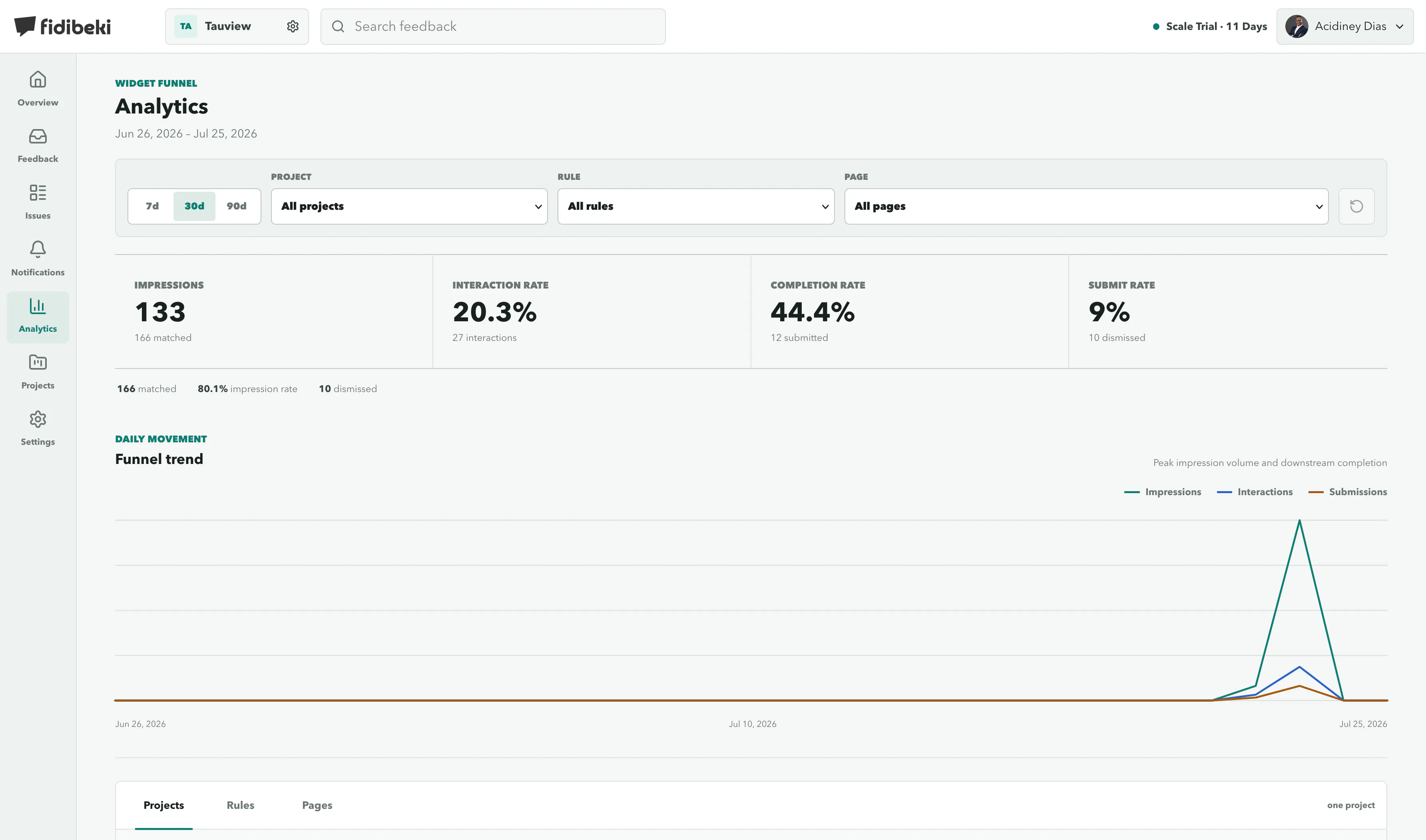This screenshot has width=1426, height=840.
Task: Click the Completion Rate 44.4% value
Action: click(813, 312)
